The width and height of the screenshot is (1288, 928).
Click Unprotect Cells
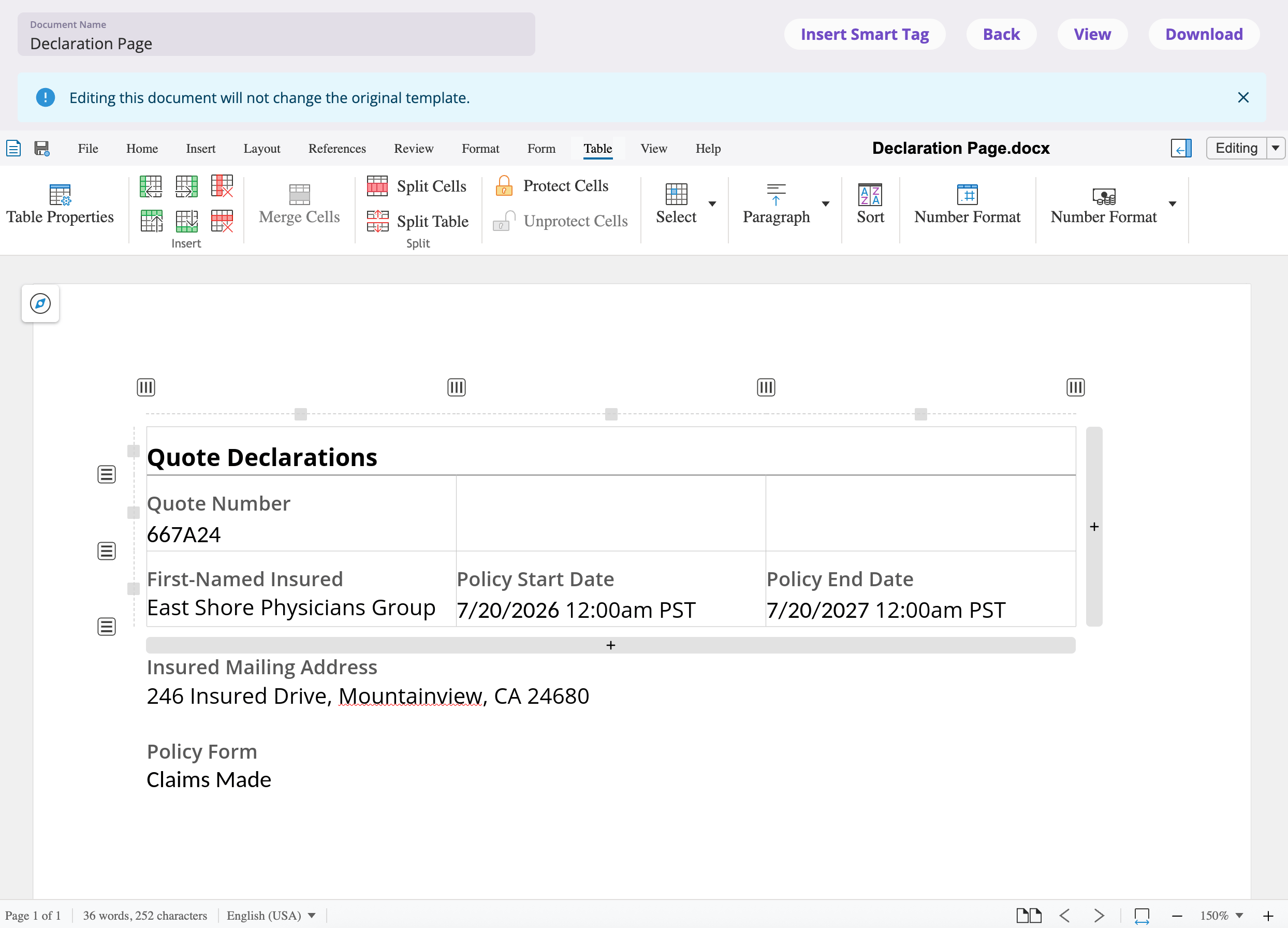(x=561, y=221)
